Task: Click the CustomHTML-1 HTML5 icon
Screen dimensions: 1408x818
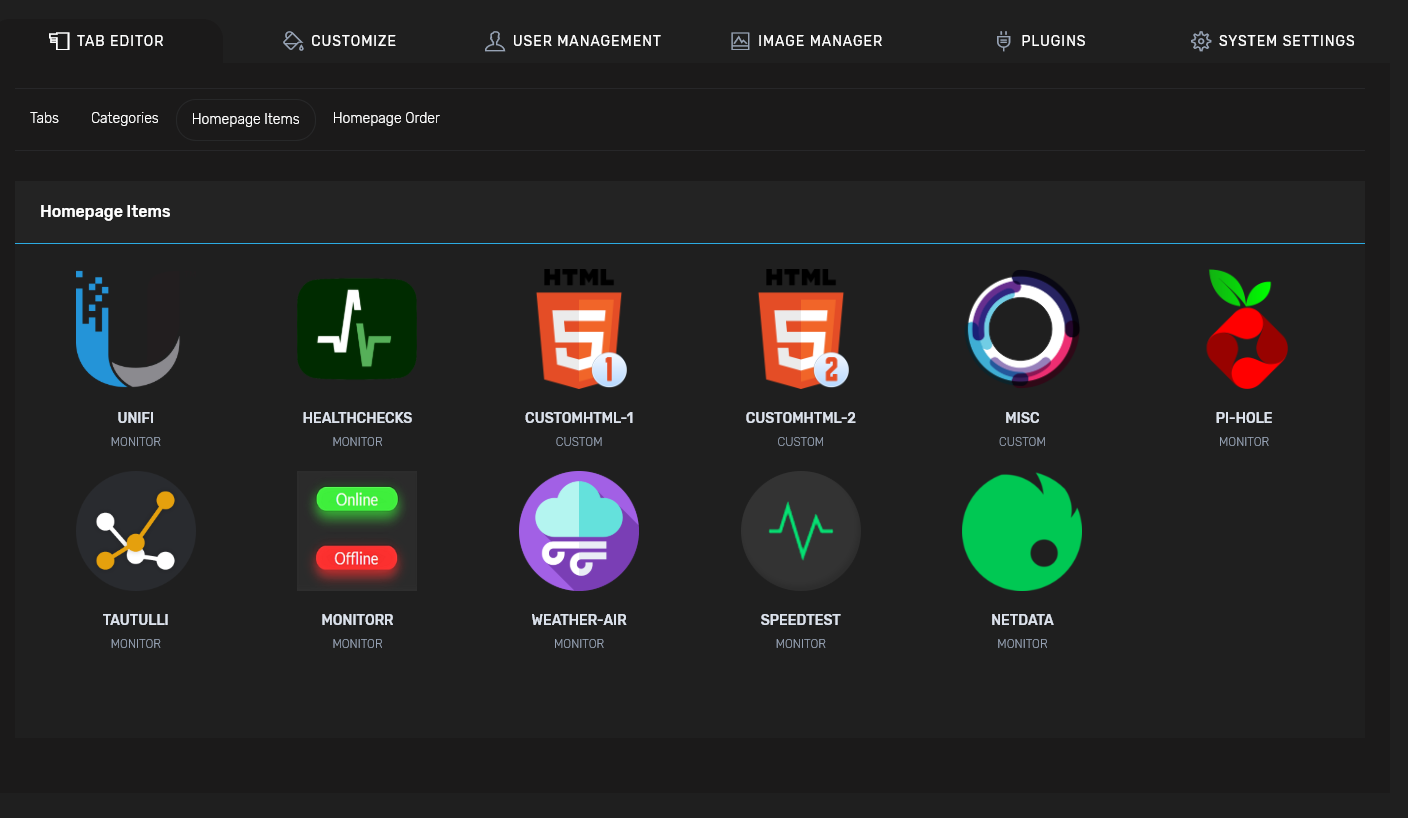Action: pos(578,329)
